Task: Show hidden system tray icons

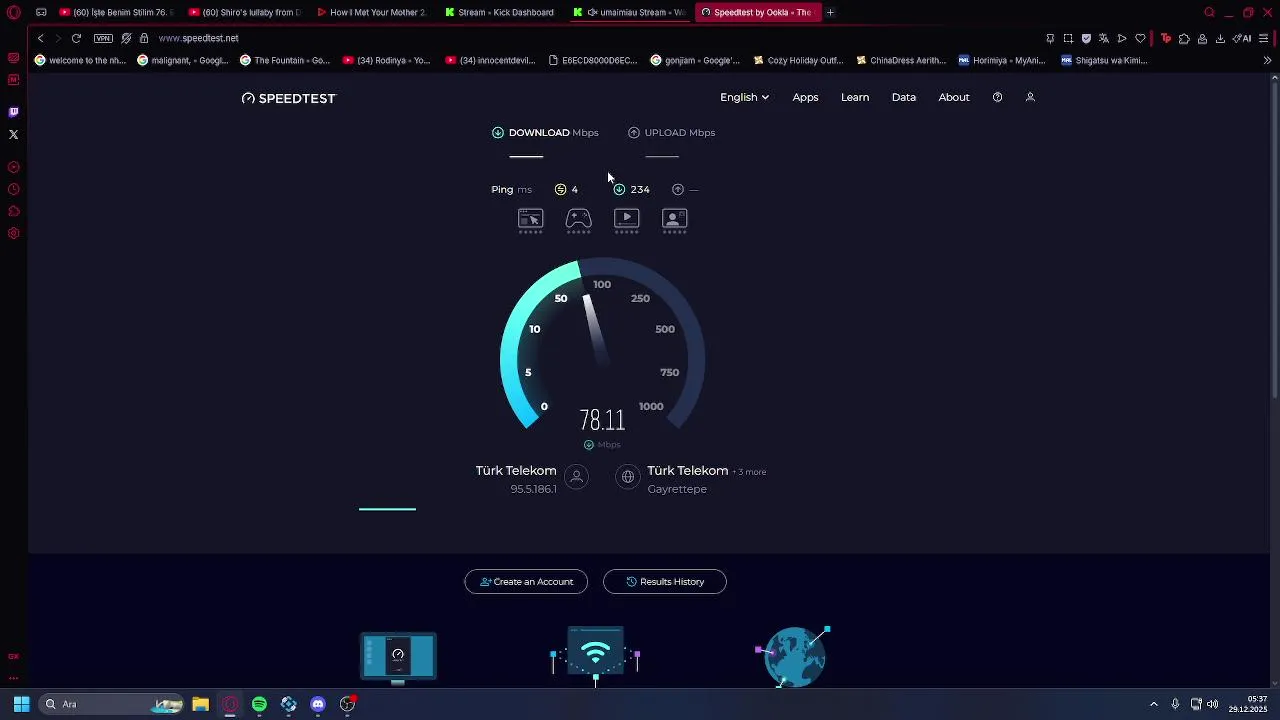Action: pyautogui.click(x=1153, y=704)
